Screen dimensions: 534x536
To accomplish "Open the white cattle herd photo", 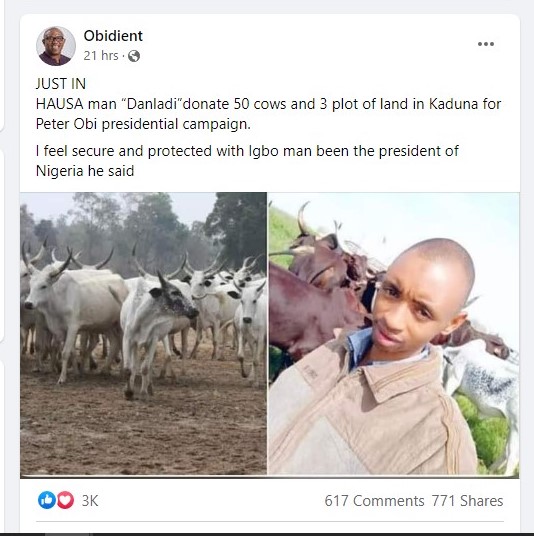I will coord(143,334).
